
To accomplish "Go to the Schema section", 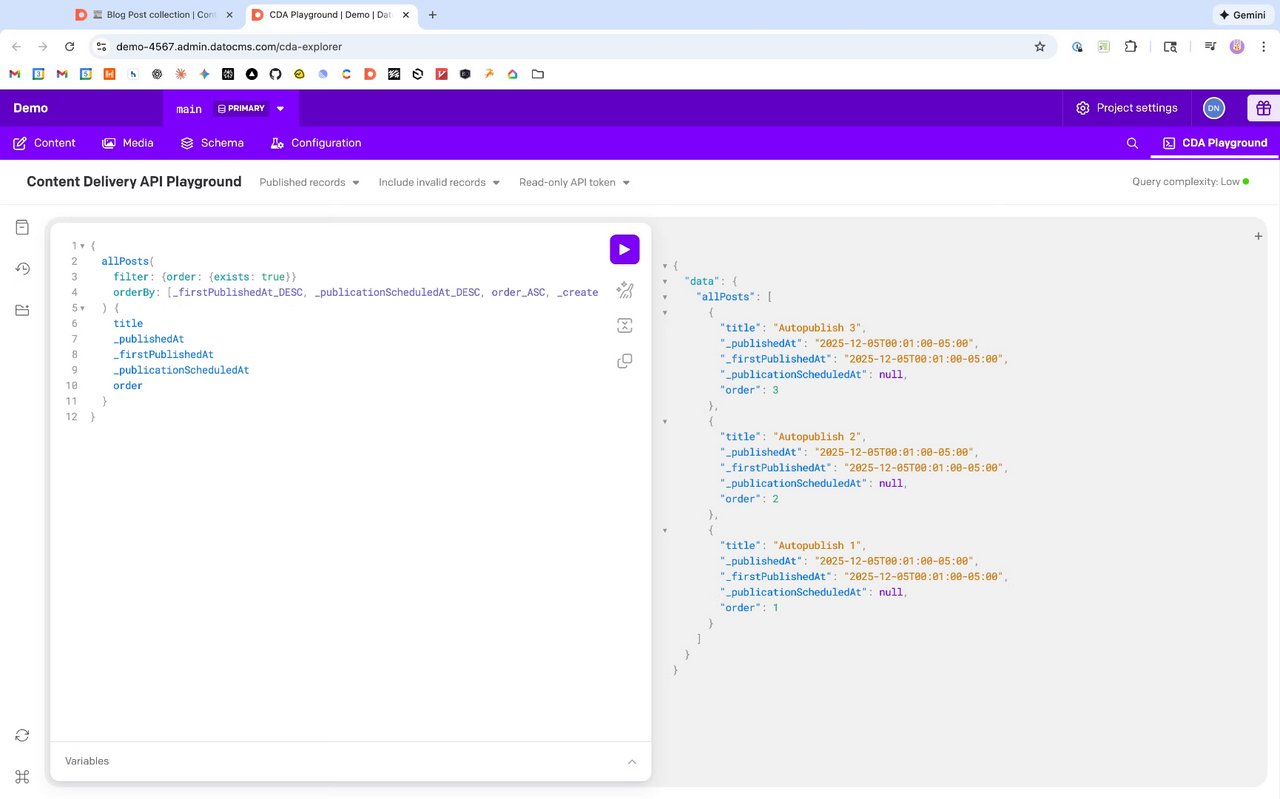I will click(x=212, y=143).
